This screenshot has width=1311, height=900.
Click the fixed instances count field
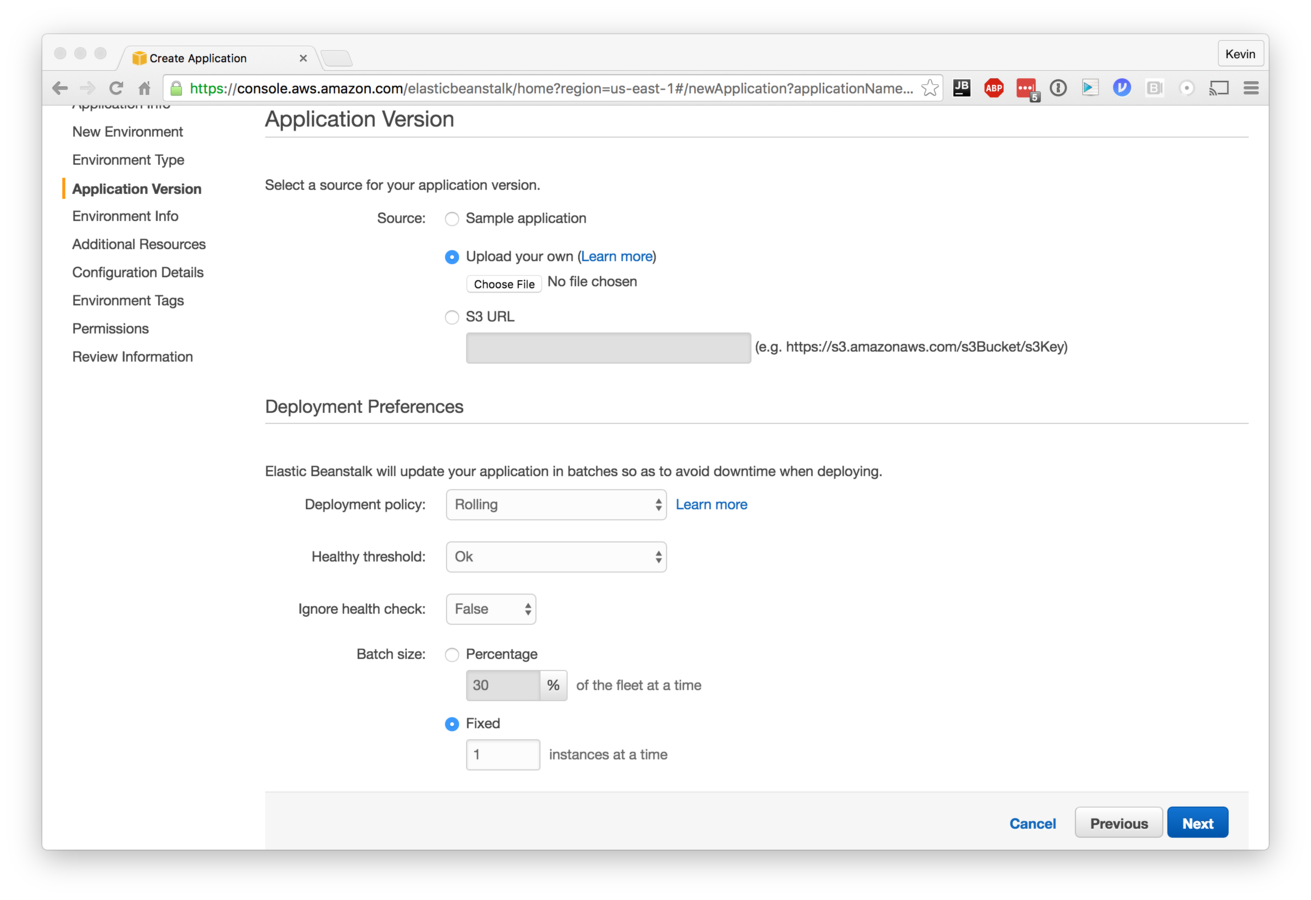[503, 755]
